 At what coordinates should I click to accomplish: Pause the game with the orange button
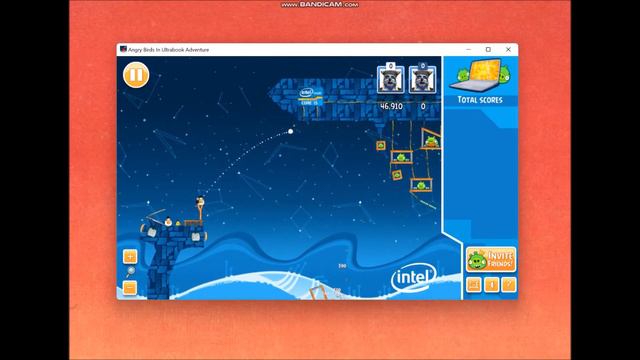point(136,75)
